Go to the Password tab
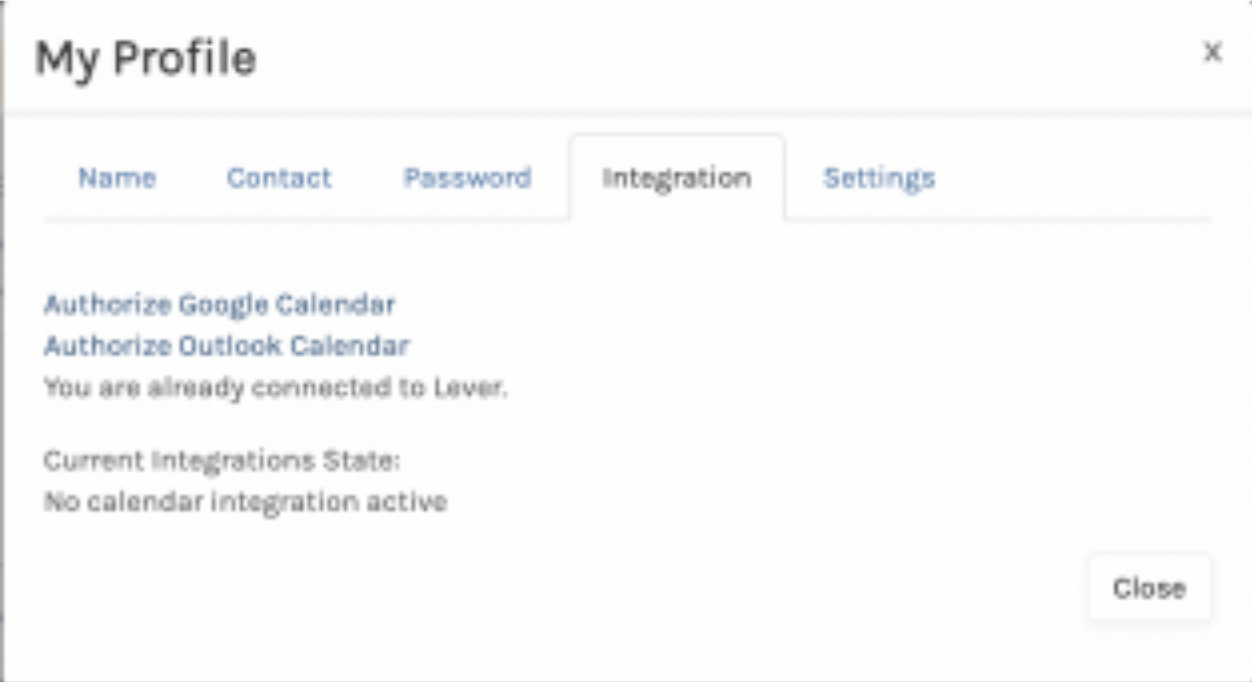Screen dimensions: 1252x682 click(467, 178)
